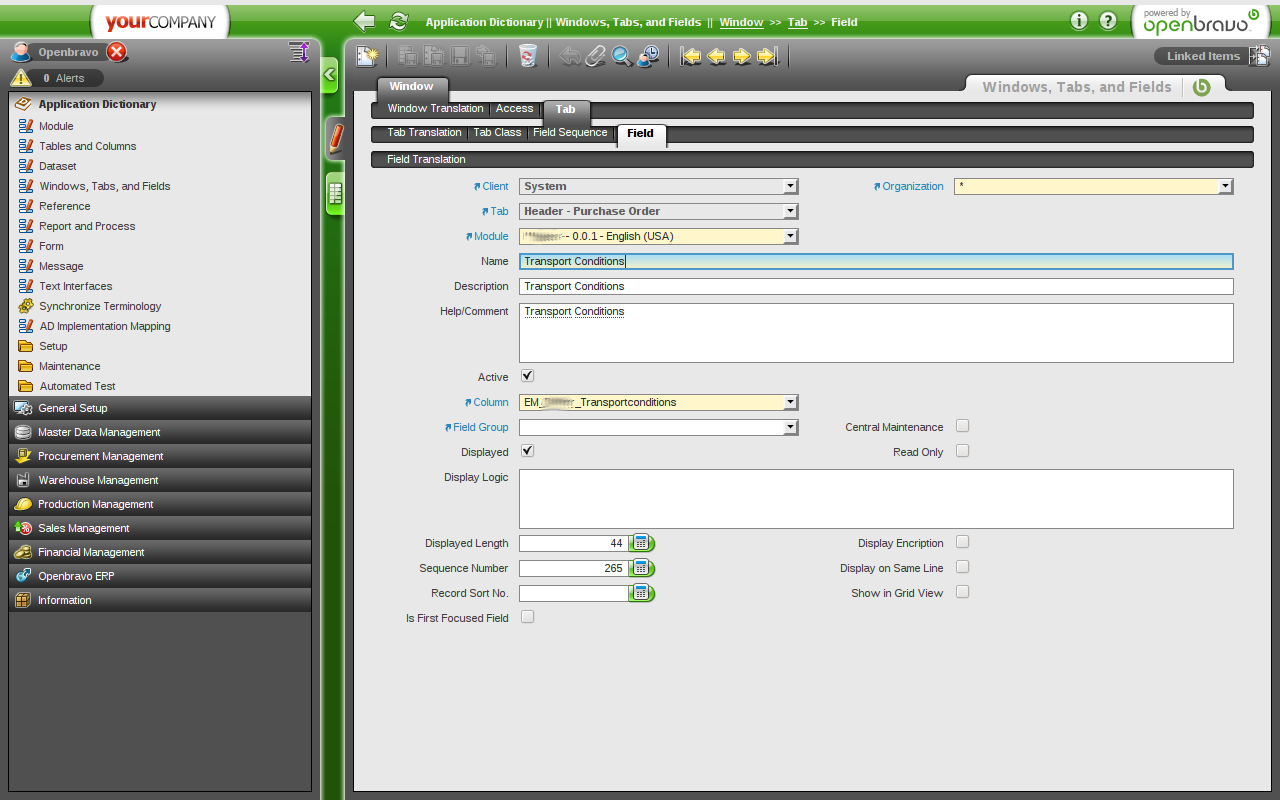Switch to the Field Sequence tab

570,133
